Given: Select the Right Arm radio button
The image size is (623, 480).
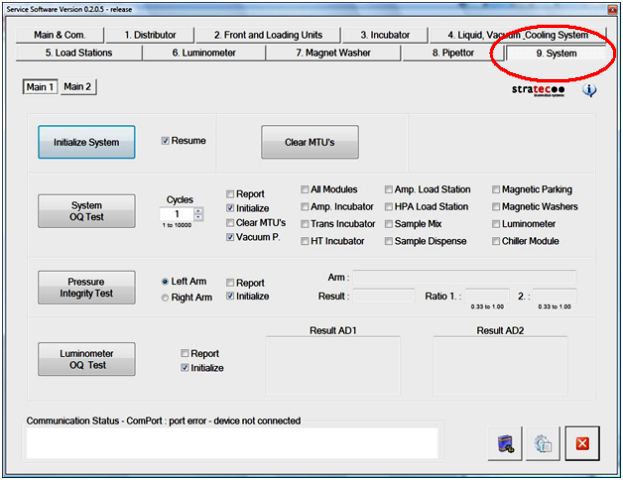Looking at the screenshot, I should tap(165, 298).
